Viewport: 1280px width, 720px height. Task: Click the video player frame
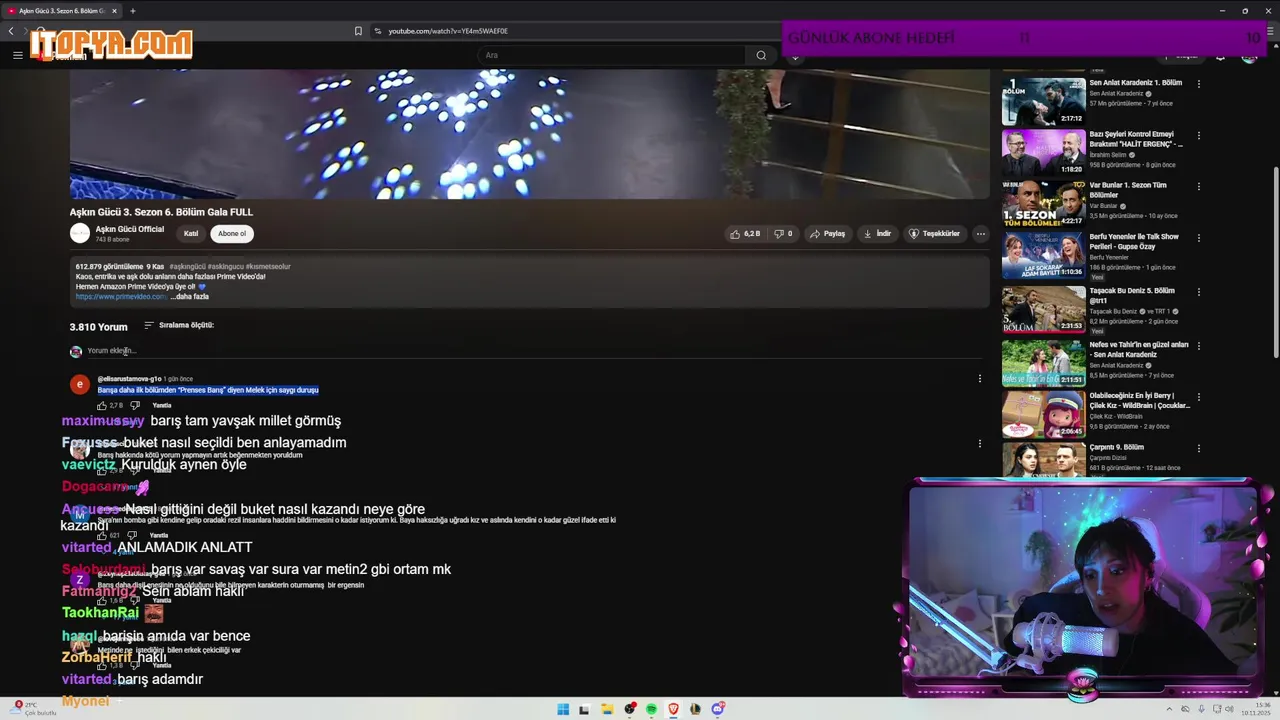[x=529, y=133]
